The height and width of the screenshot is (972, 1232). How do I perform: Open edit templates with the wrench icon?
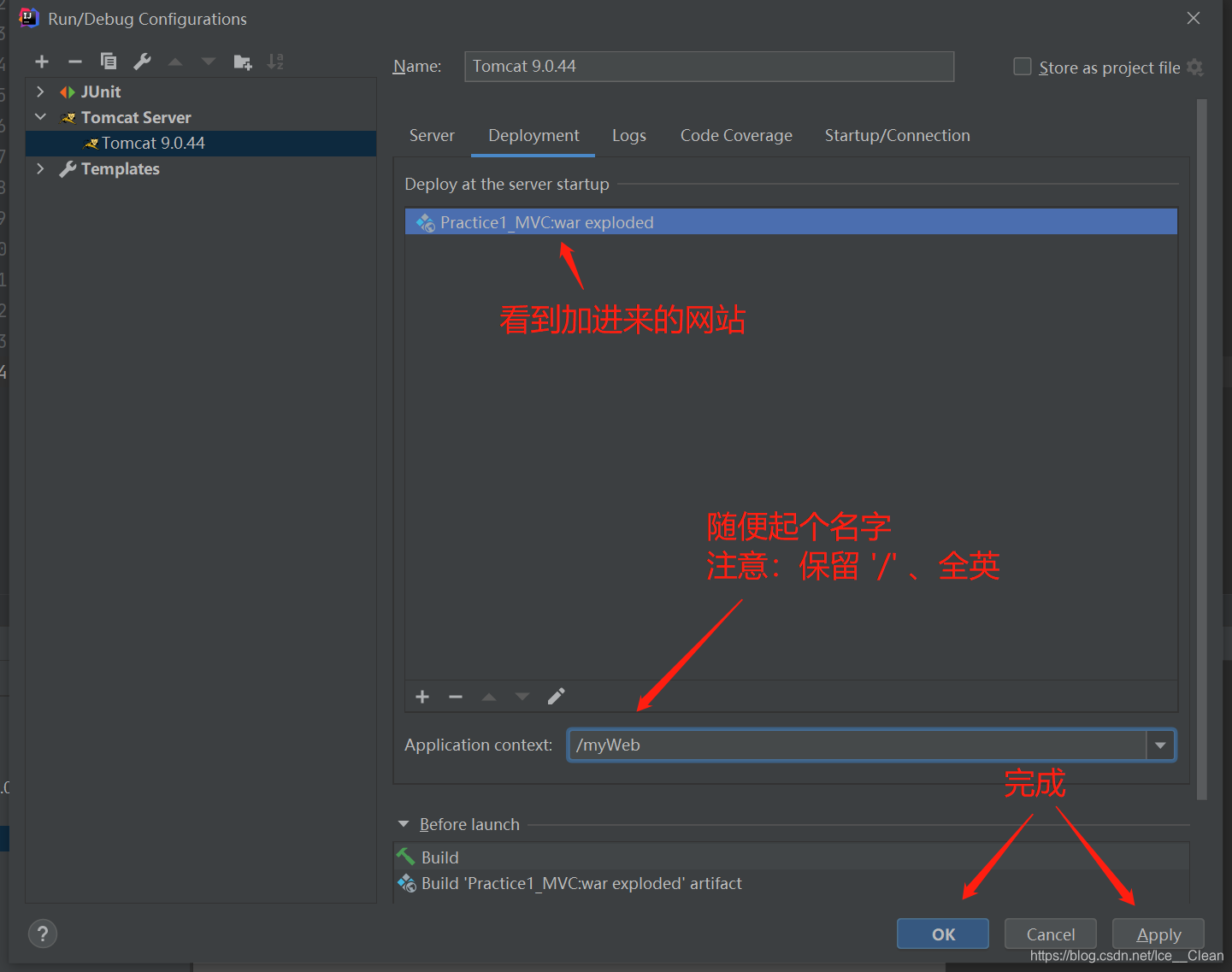click(x=141, y=61)
